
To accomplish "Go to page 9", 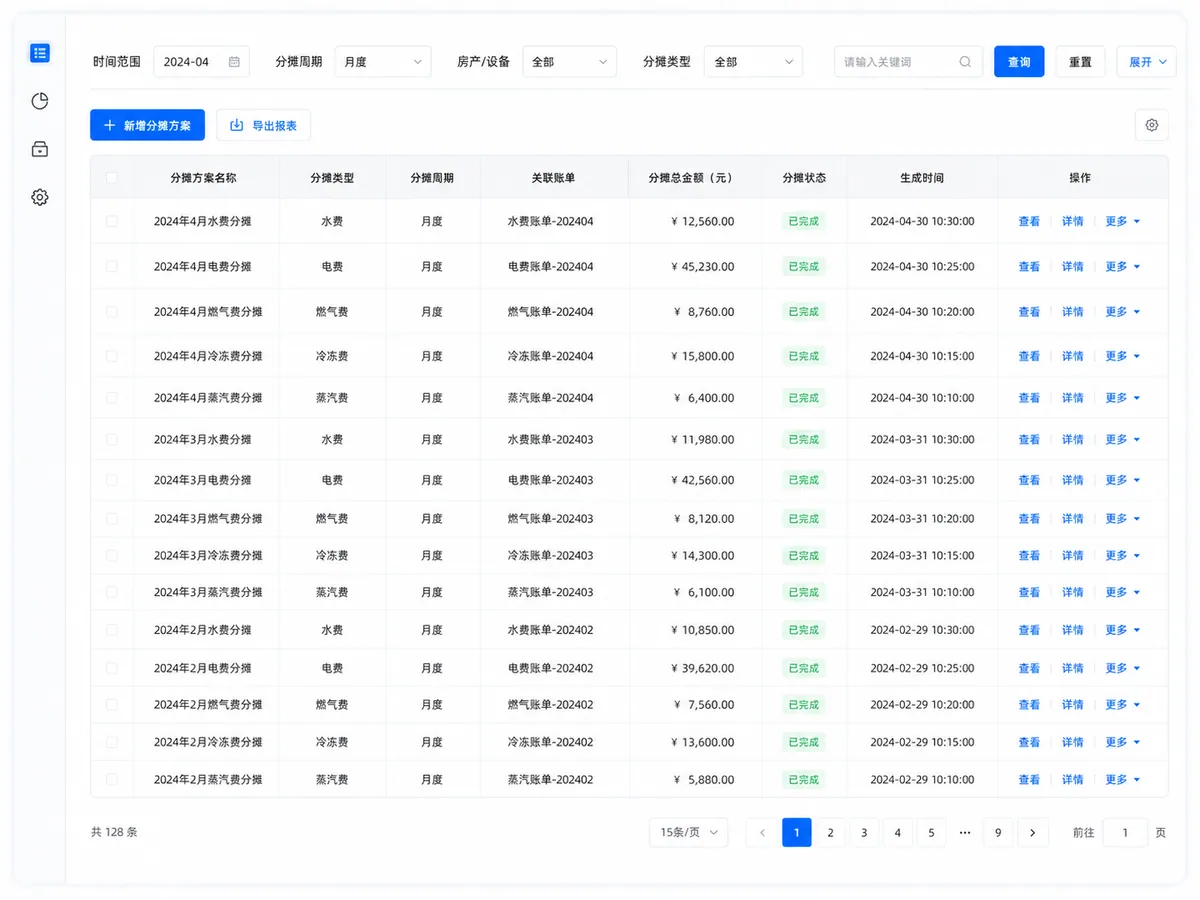I will [x=998, y=832].
